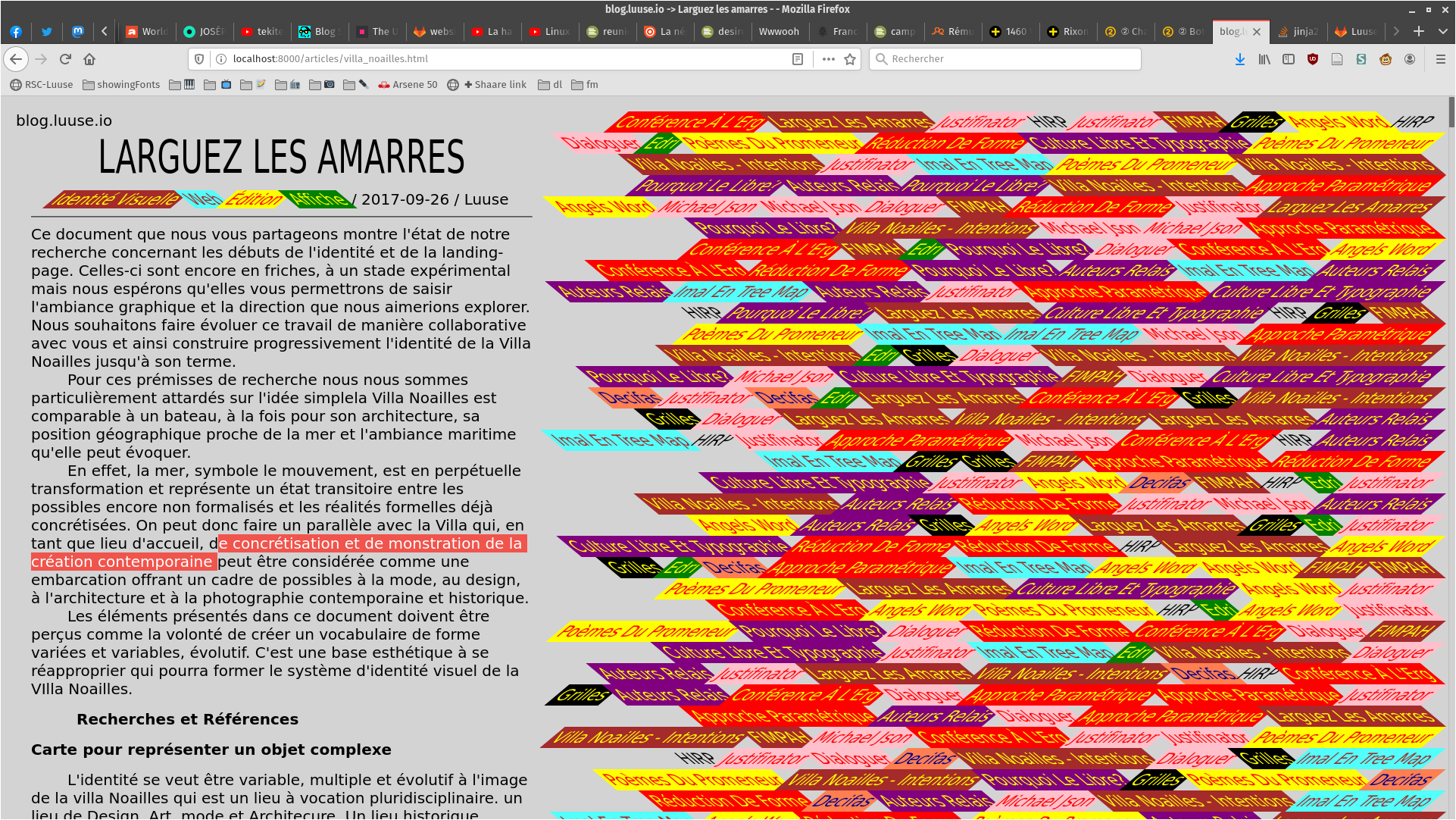Click the Greasemonkey monkey icon
The image size is (1456, 820).
pyautogui.click(x=1386, y=59)
